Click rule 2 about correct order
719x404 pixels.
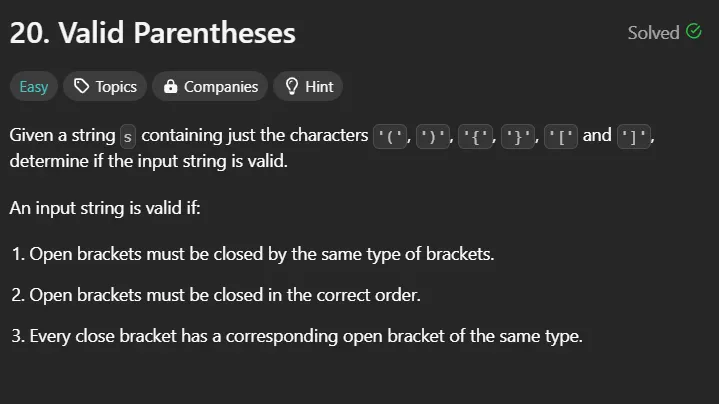(x=216, y=295)
